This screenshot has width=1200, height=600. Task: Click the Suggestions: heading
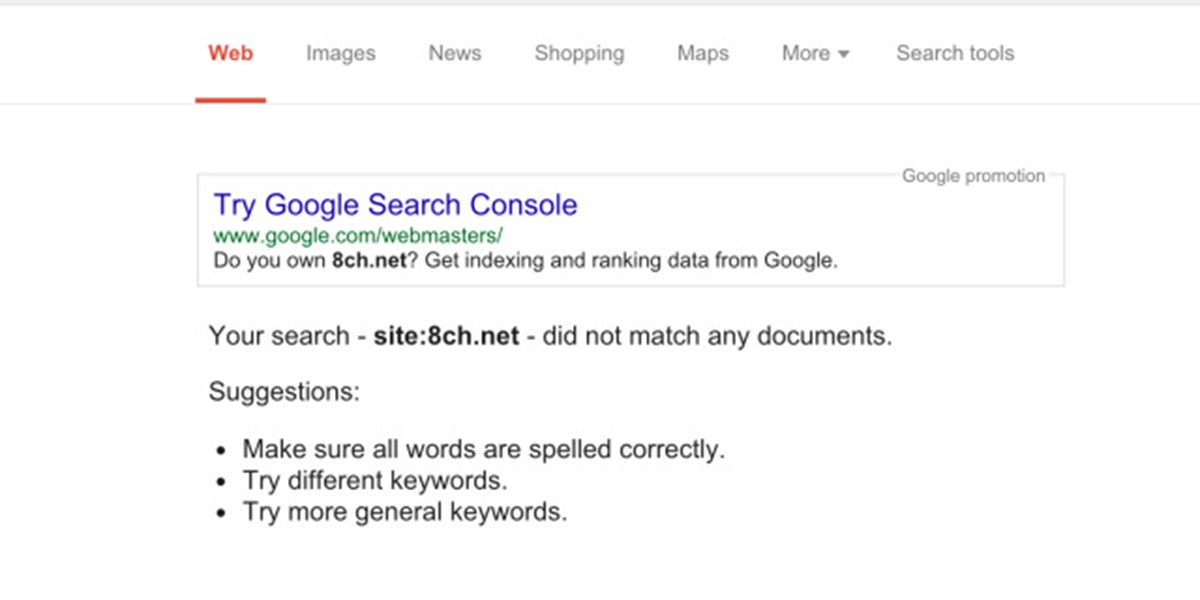click(284, 392)
